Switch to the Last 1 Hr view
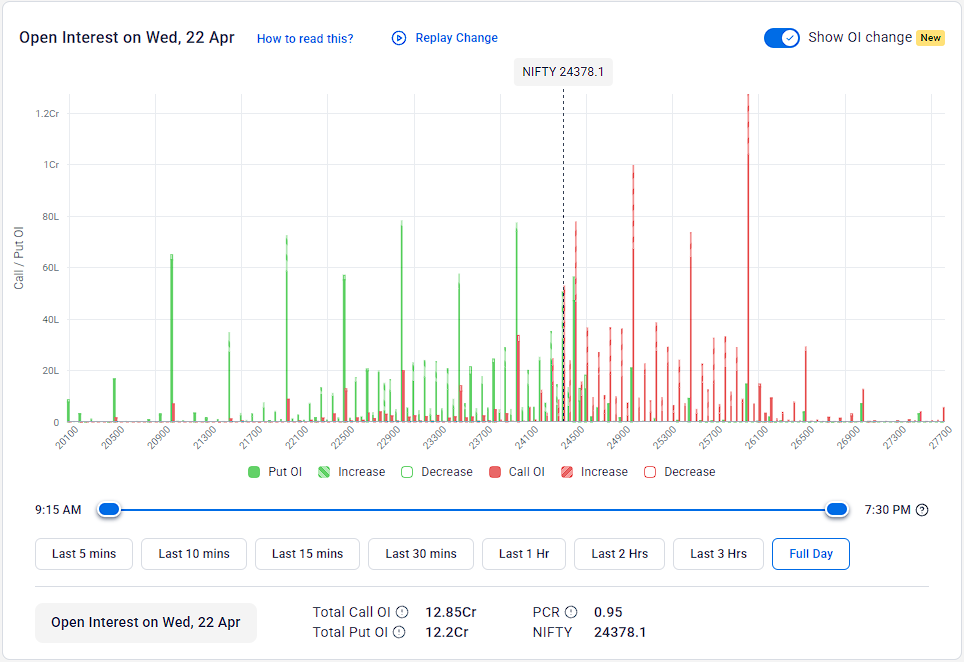Image resolution: width=964 pixels, height=662 pixels. coord(523,553)
